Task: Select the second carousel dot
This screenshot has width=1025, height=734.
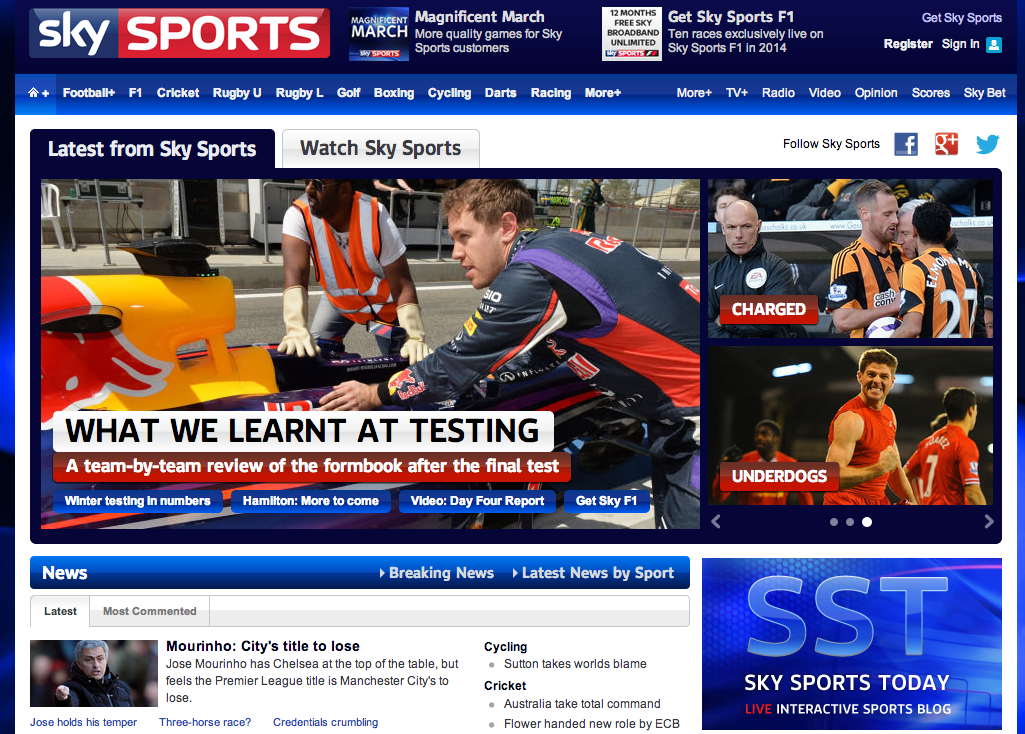Action: (850, 522)
